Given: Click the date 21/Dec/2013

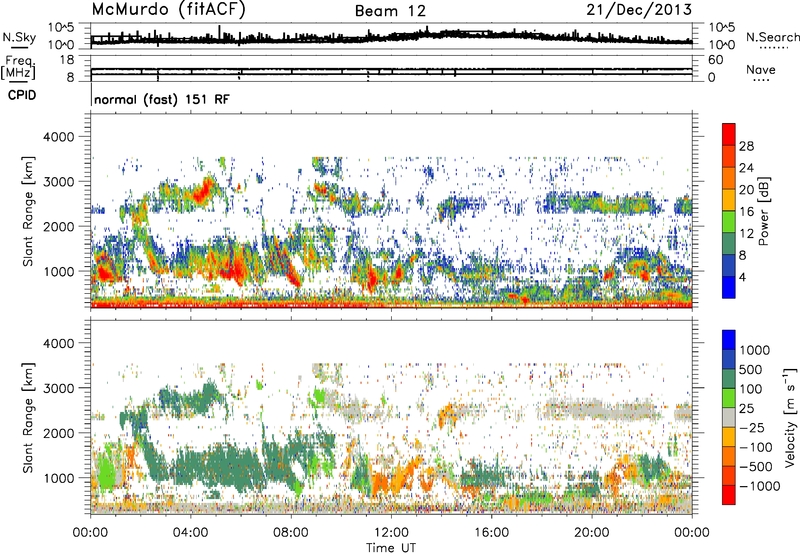Looking at the screenshot, I should pos(639,9).
